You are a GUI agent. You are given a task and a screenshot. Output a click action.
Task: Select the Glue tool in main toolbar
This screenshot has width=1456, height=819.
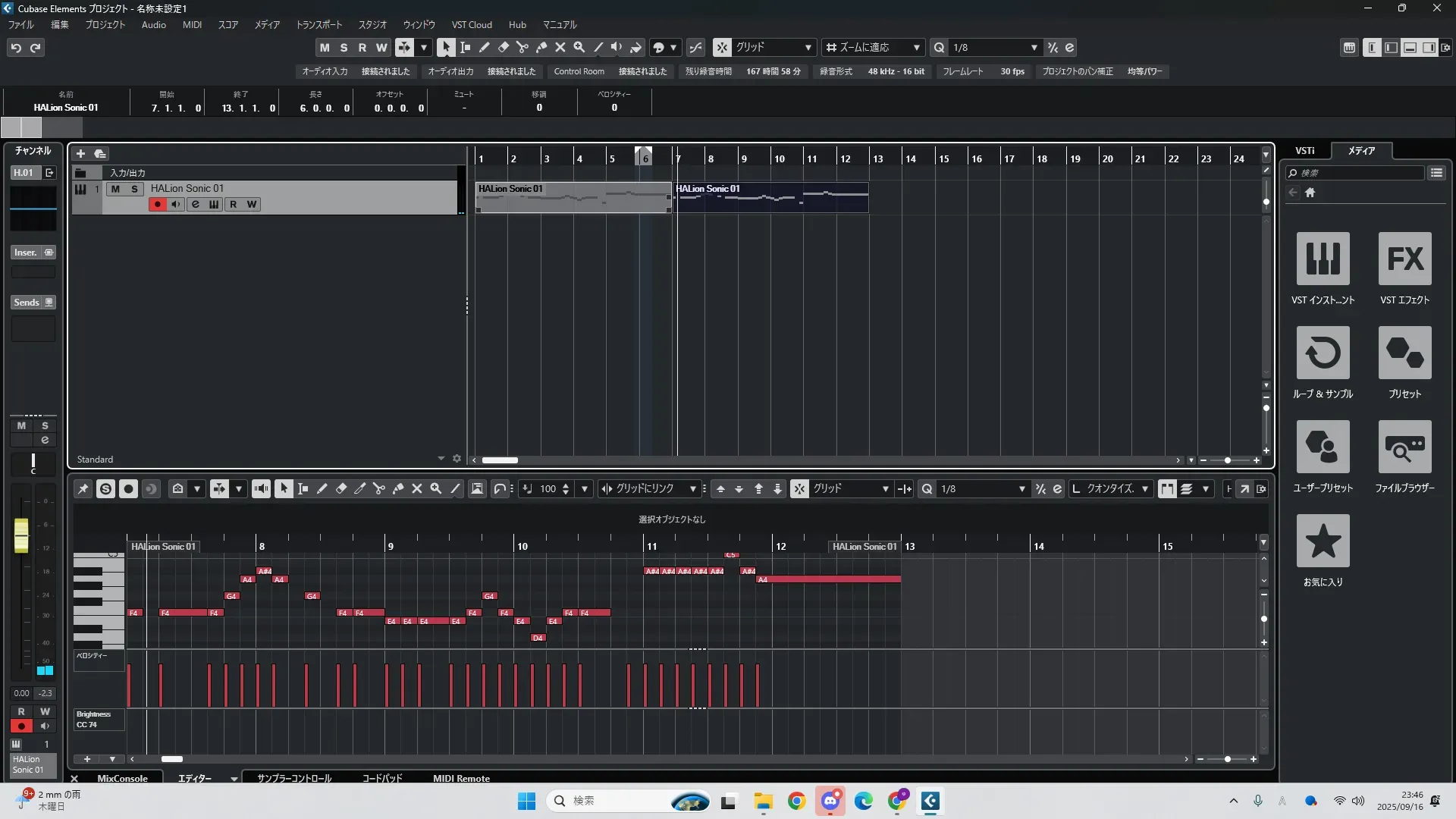(x=541, y=47)
